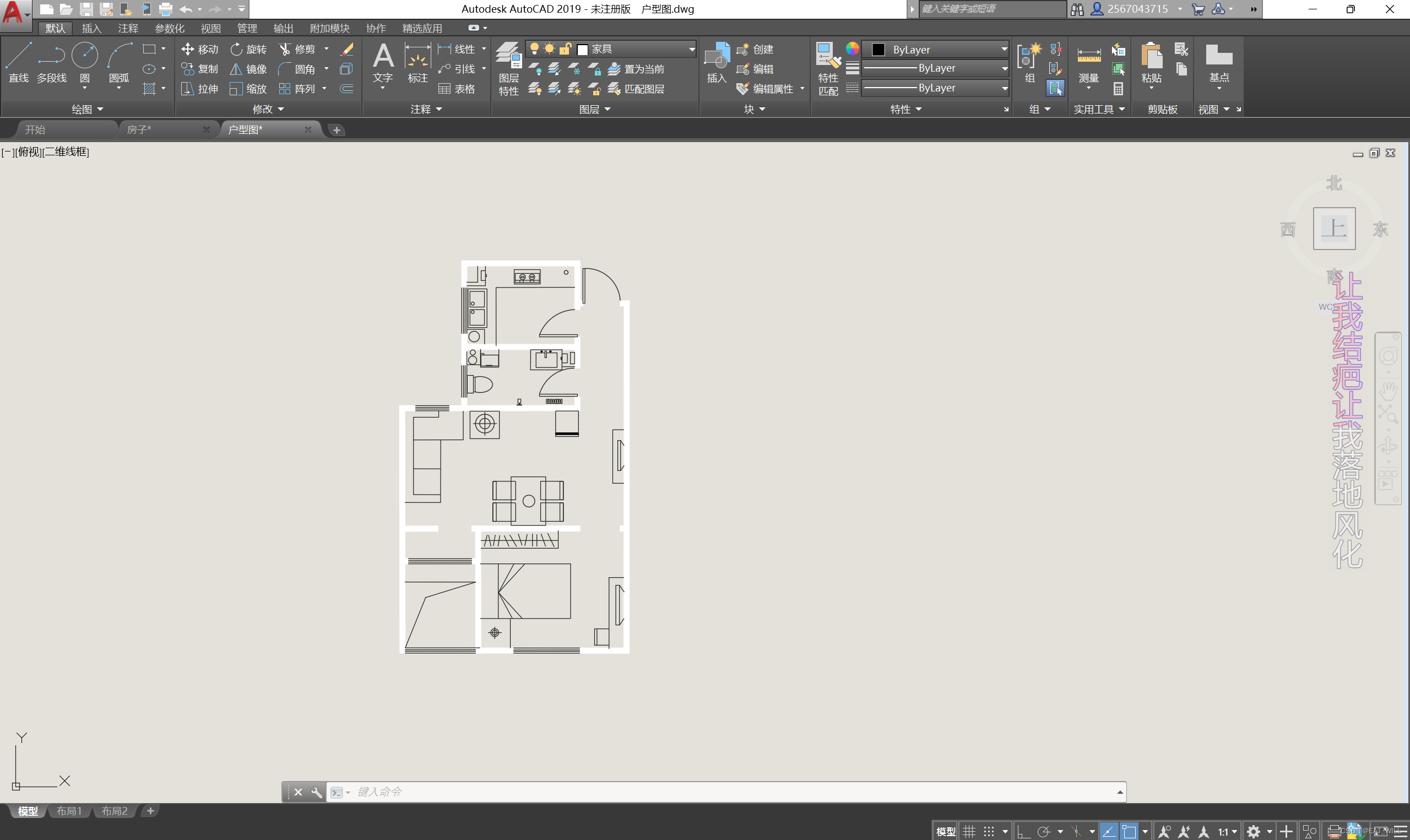The height and width of the screenshot is (840, 1410).
Task: Toggle grid display in status bar
Action: pyautogui.click(x=969, y=831)
